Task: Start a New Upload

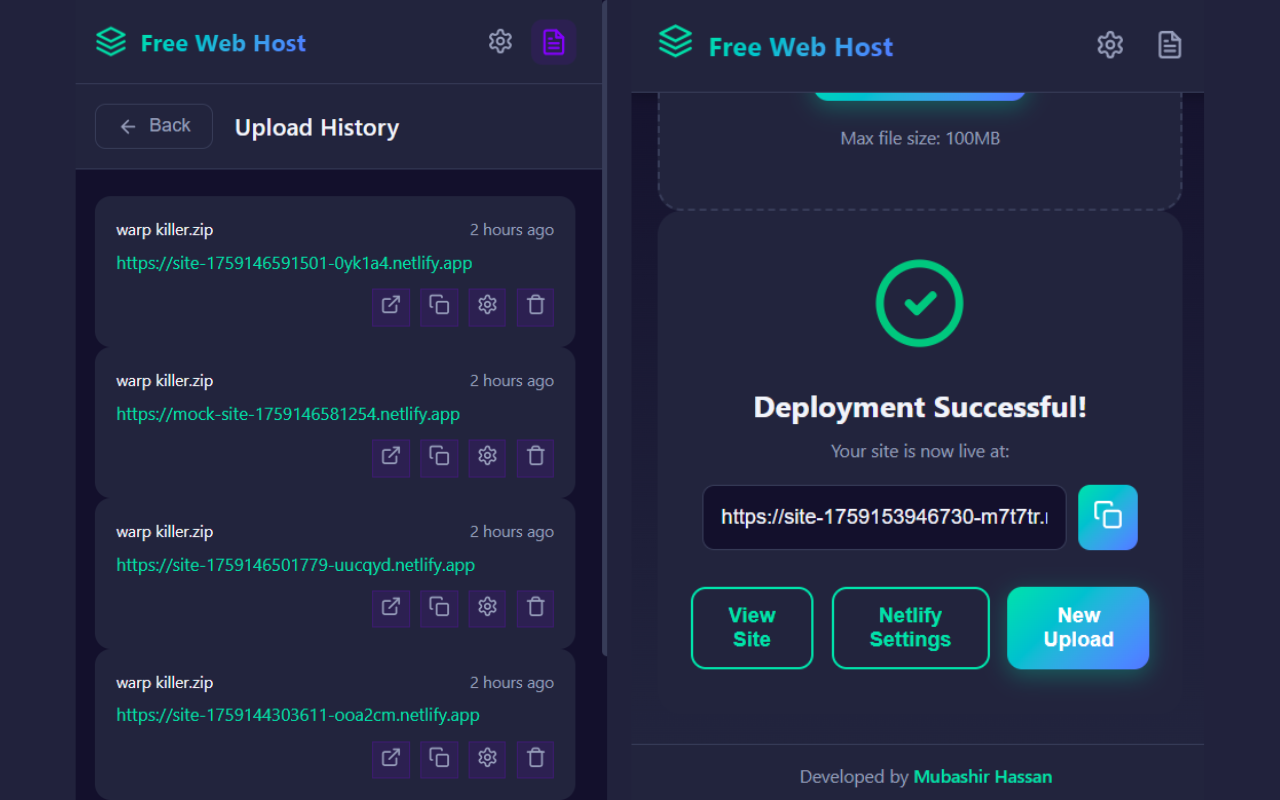Action: pyautogui.click(x=1078, y=628)
